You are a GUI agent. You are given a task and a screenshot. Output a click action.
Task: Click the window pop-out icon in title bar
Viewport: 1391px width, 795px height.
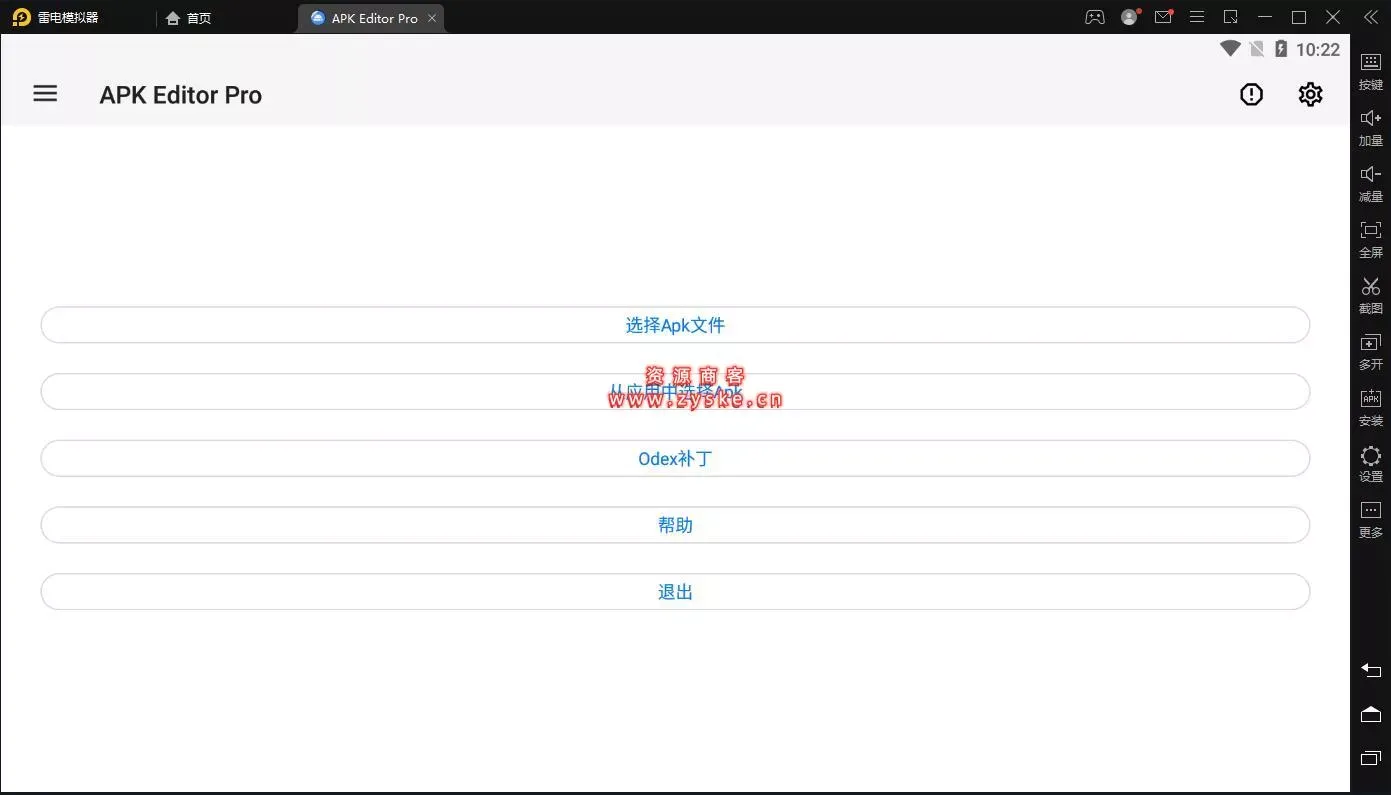coord(1231,17)
